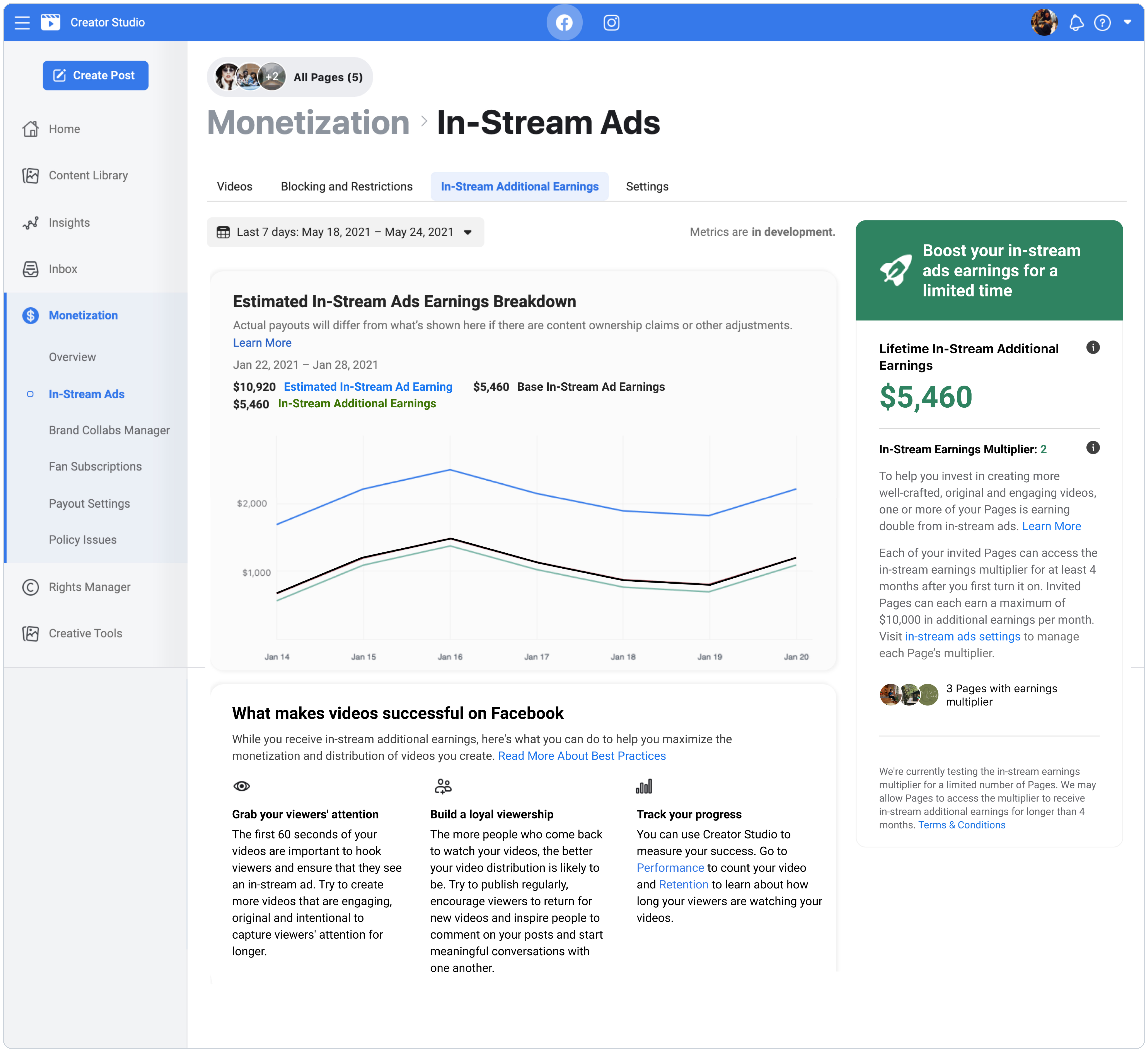The height and width of the screenshot is (1052, 1148).
Task: Open the help question mark icon
Action: tap(1102, 22)
